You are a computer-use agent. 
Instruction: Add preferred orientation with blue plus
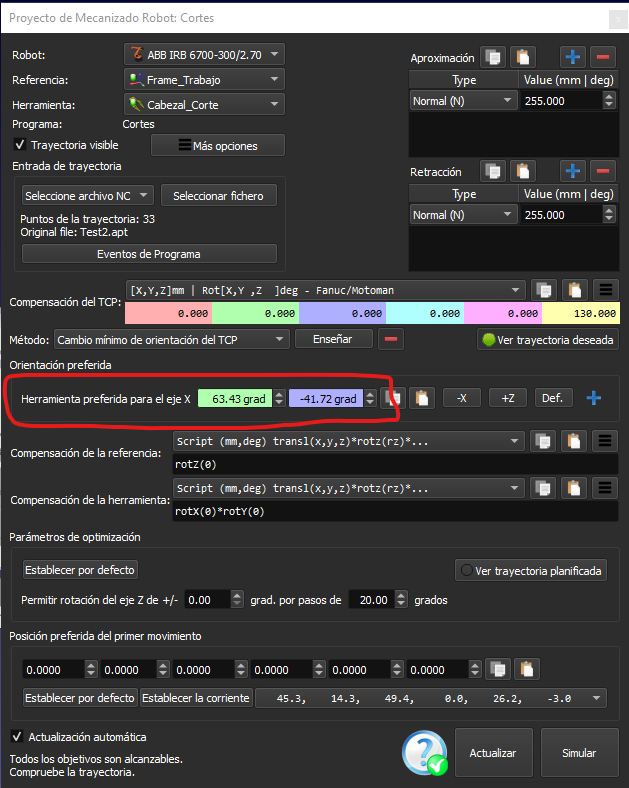click(x=594, y=398)
